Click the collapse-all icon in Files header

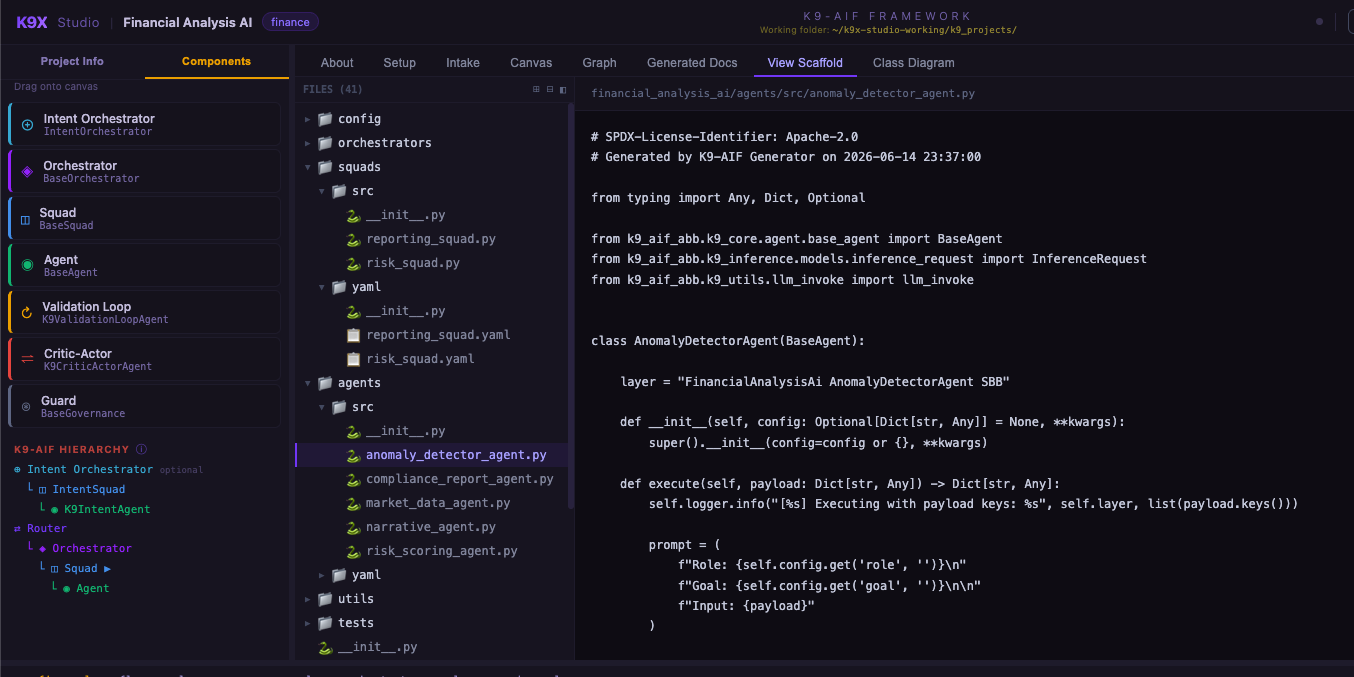[549, 90]
